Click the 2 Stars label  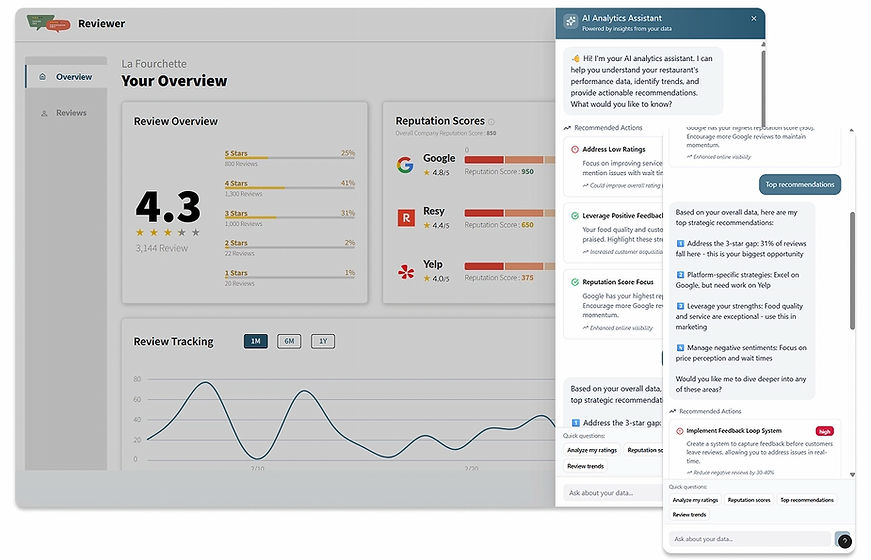(236, 243)
